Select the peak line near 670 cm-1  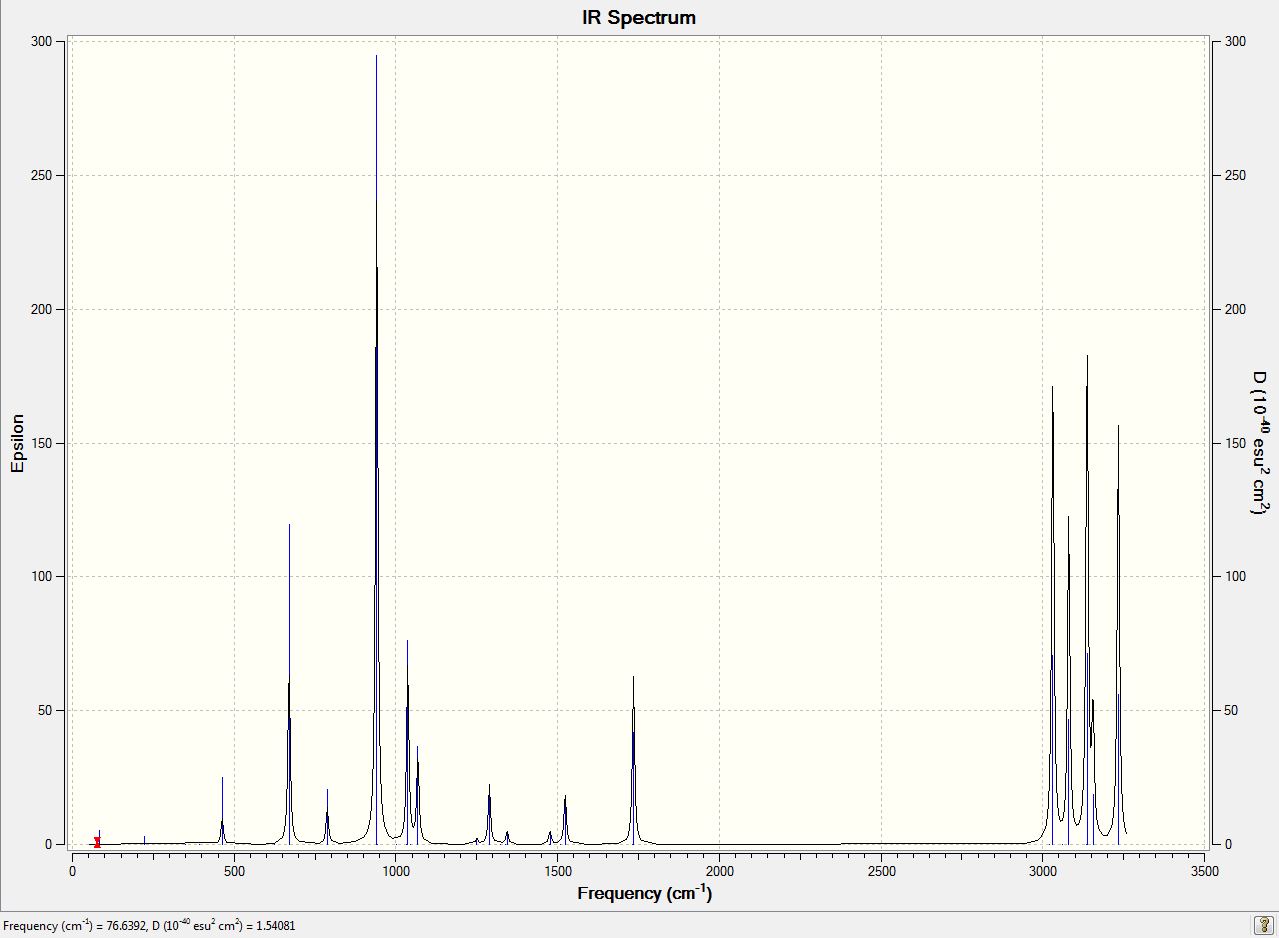coord(289,683)
